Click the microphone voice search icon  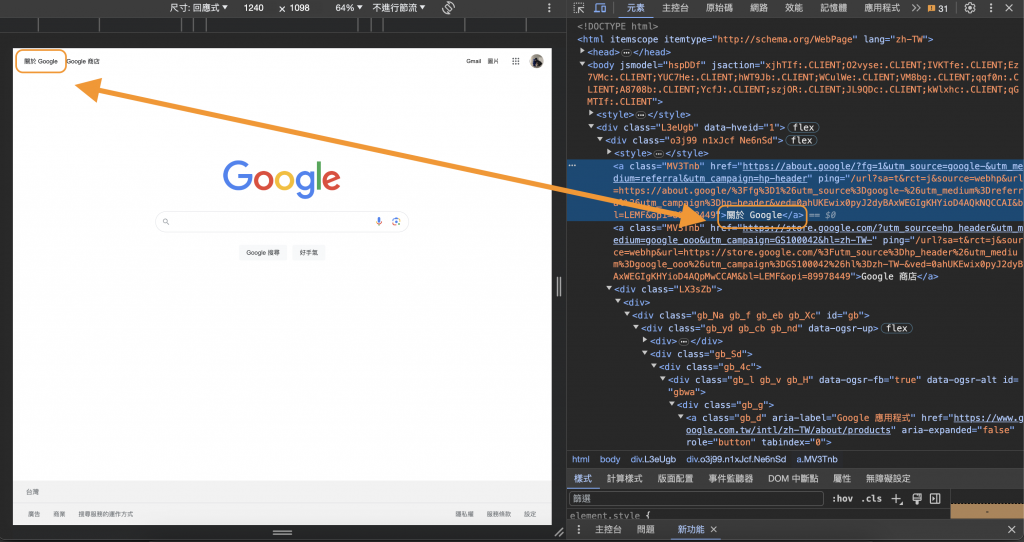(x=379, y=221)
